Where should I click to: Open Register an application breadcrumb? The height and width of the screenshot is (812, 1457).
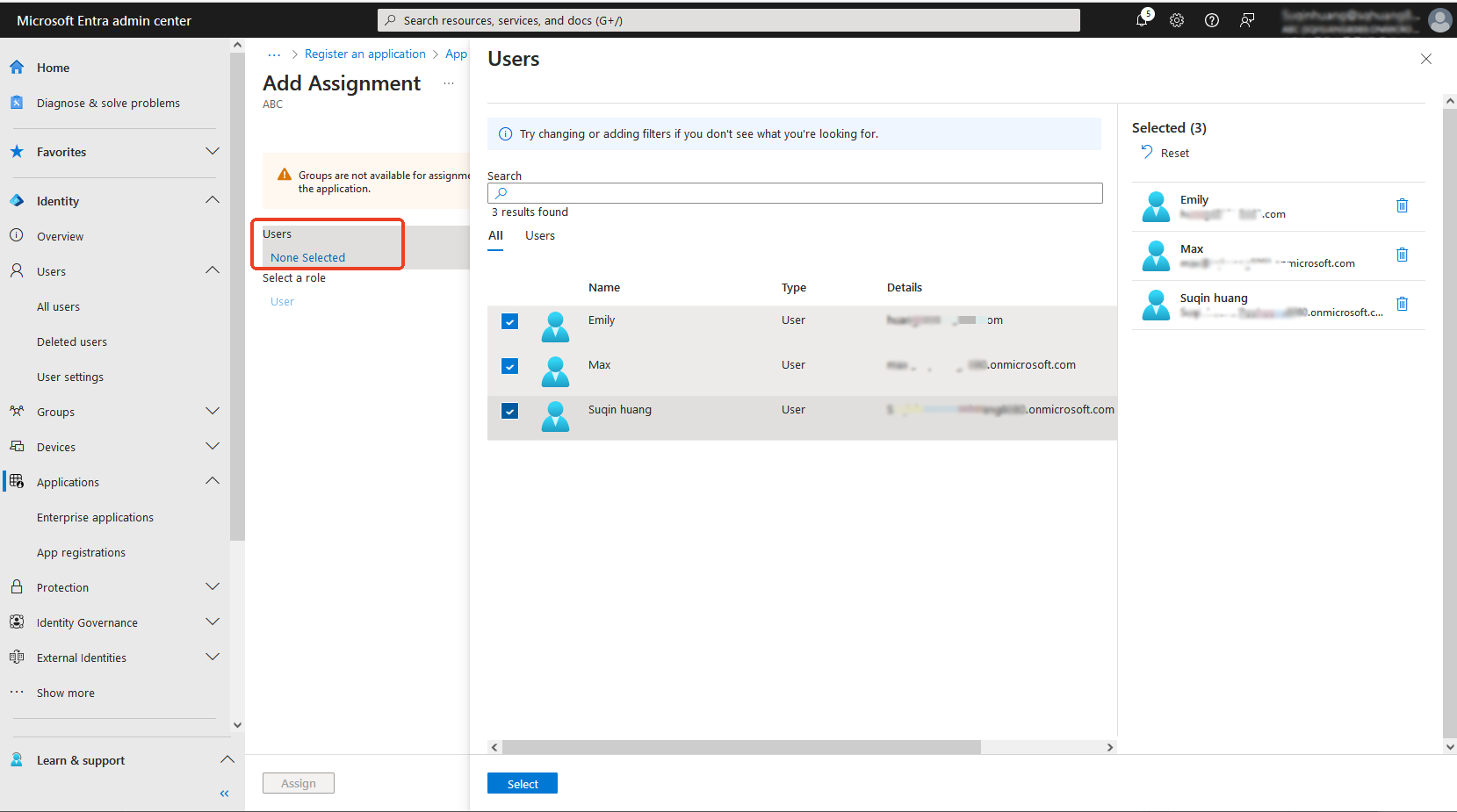tap(365, 54)
